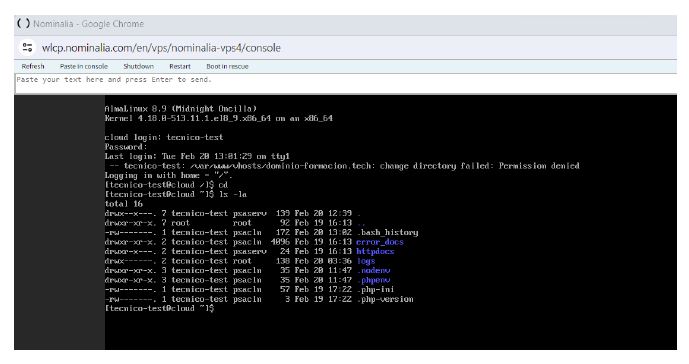This screenshot has height=364, width=689.
Task: Click the 'cloud login: tecnico-test' line
Action: [164, 137]
